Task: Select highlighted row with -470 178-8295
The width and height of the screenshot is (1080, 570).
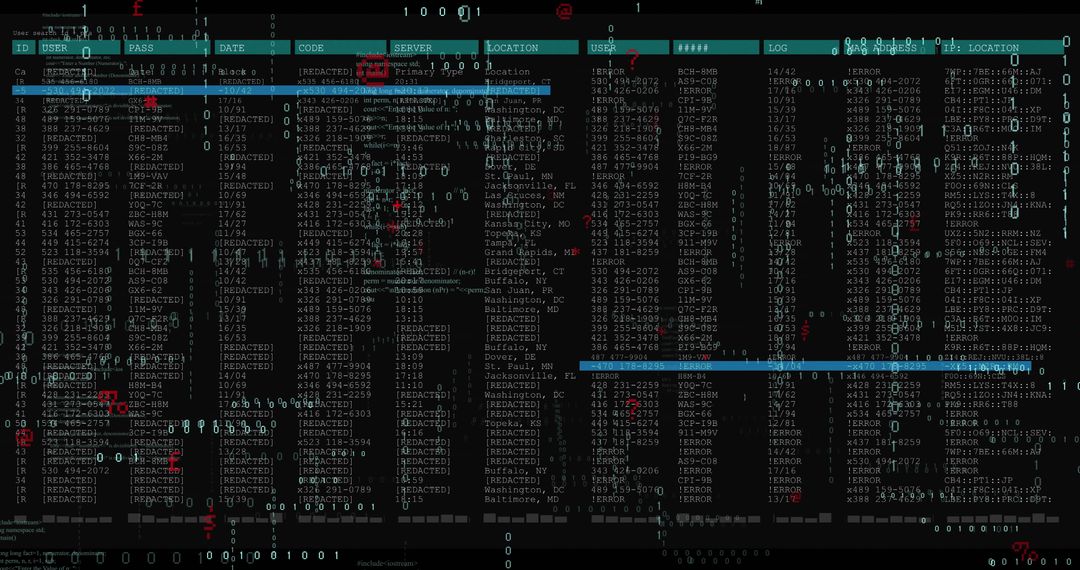Action: click(804, 366)
